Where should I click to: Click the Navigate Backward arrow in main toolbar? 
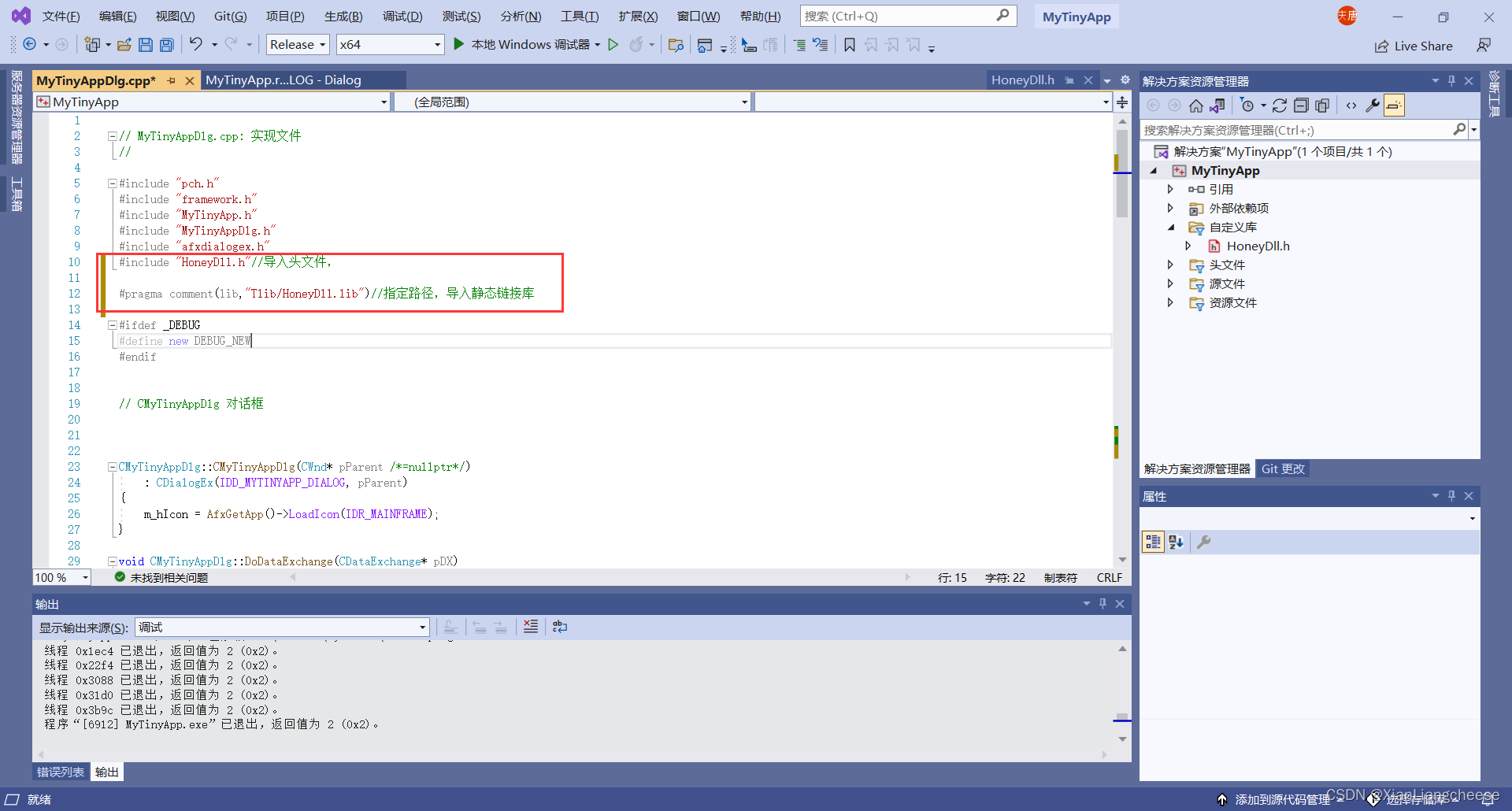click(x=29, y=45)
